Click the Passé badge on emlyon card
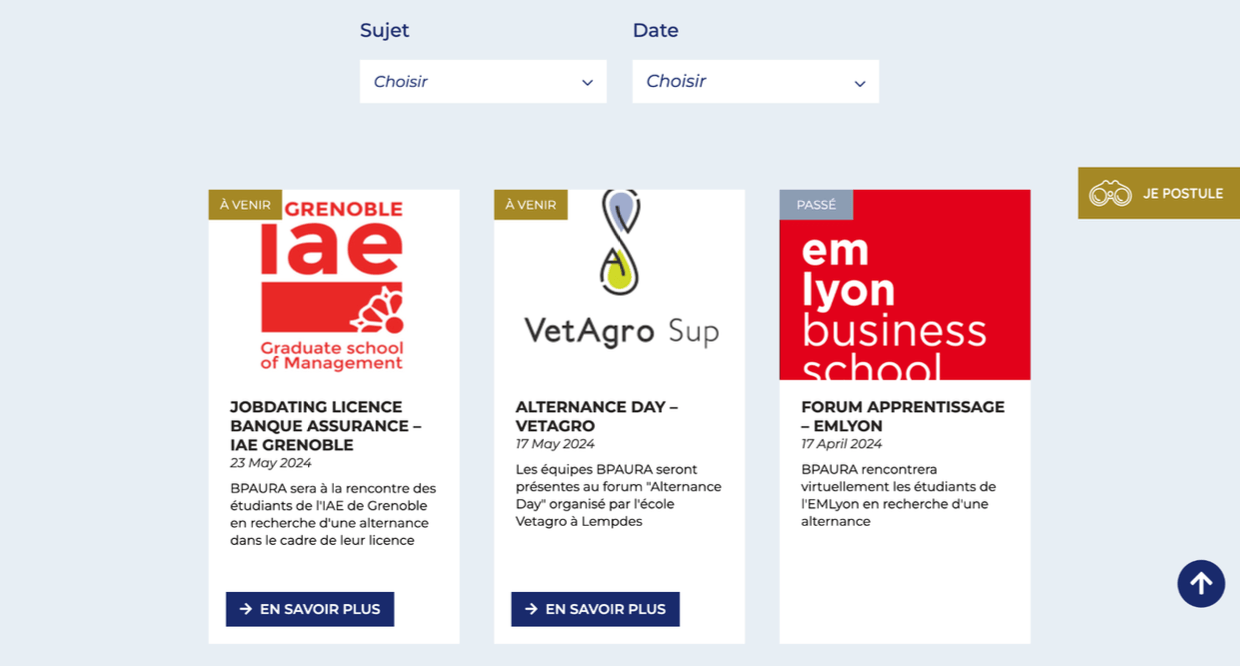Image resolution: width=1240 pixels, height=666 pixels. [816, 205]
